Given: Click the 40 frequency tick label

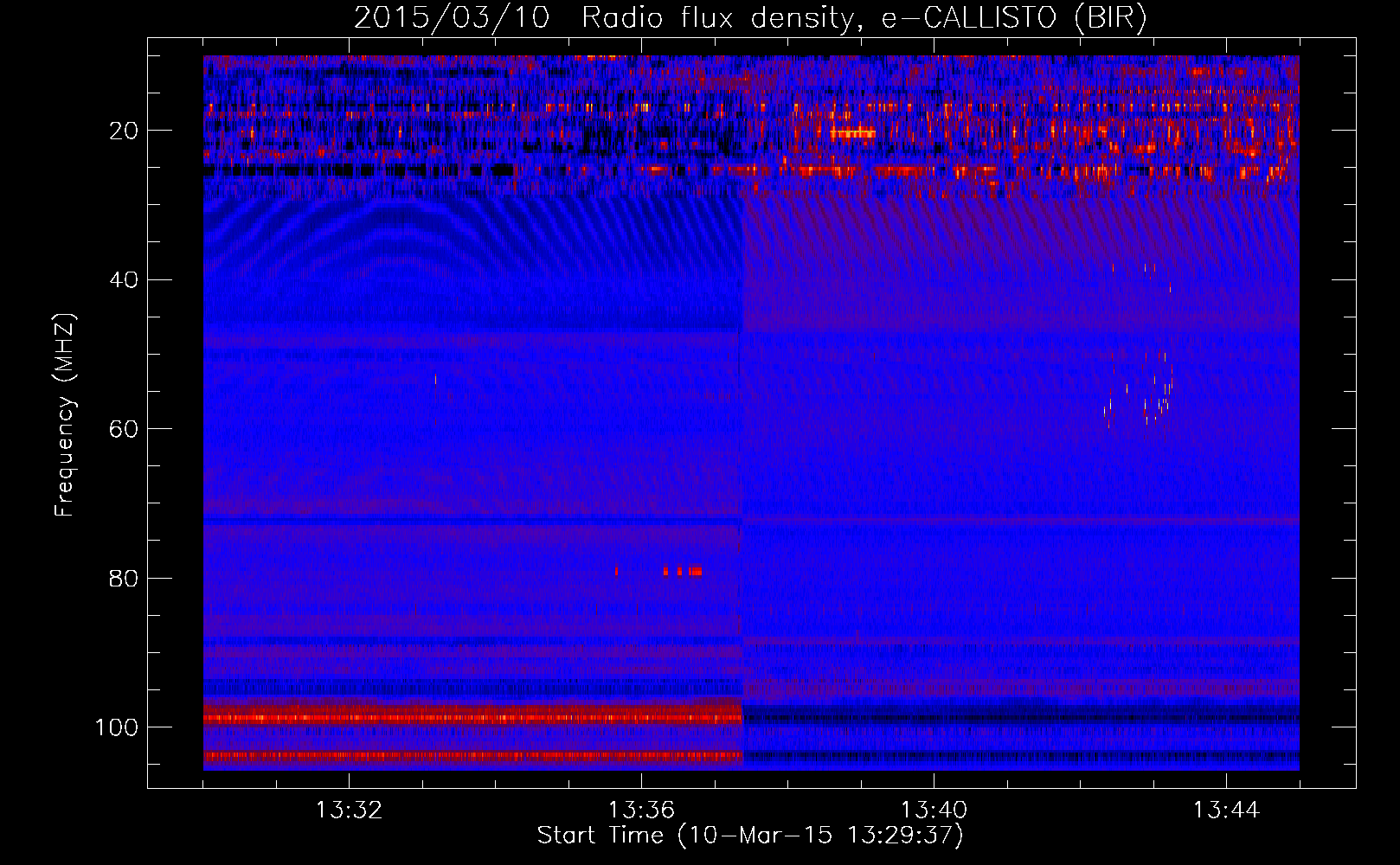Looking at the screenshot, I should click(124, 280).
